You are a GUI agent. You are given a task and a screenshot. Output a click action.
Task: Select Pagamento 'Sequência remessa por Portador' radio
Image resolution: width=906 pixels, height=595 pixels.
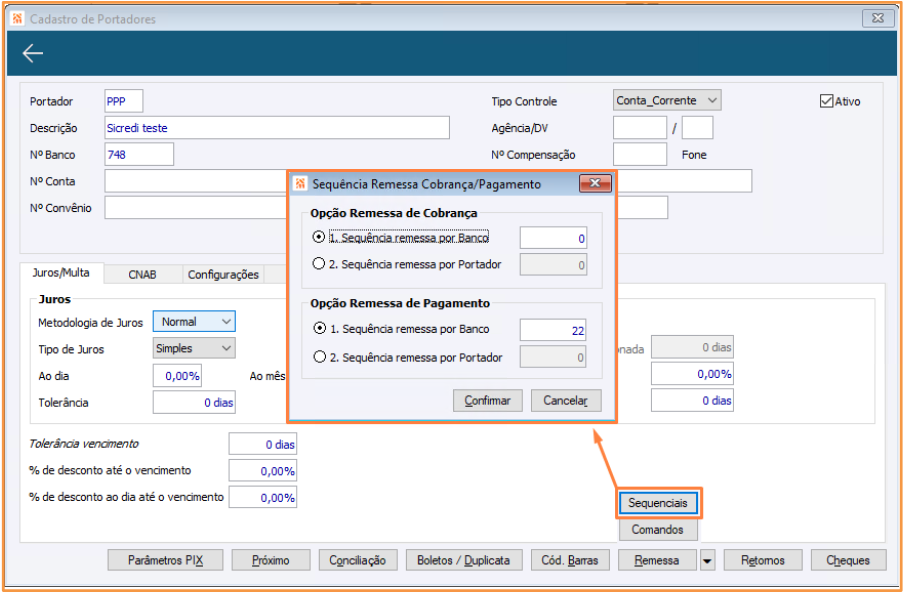319,357
